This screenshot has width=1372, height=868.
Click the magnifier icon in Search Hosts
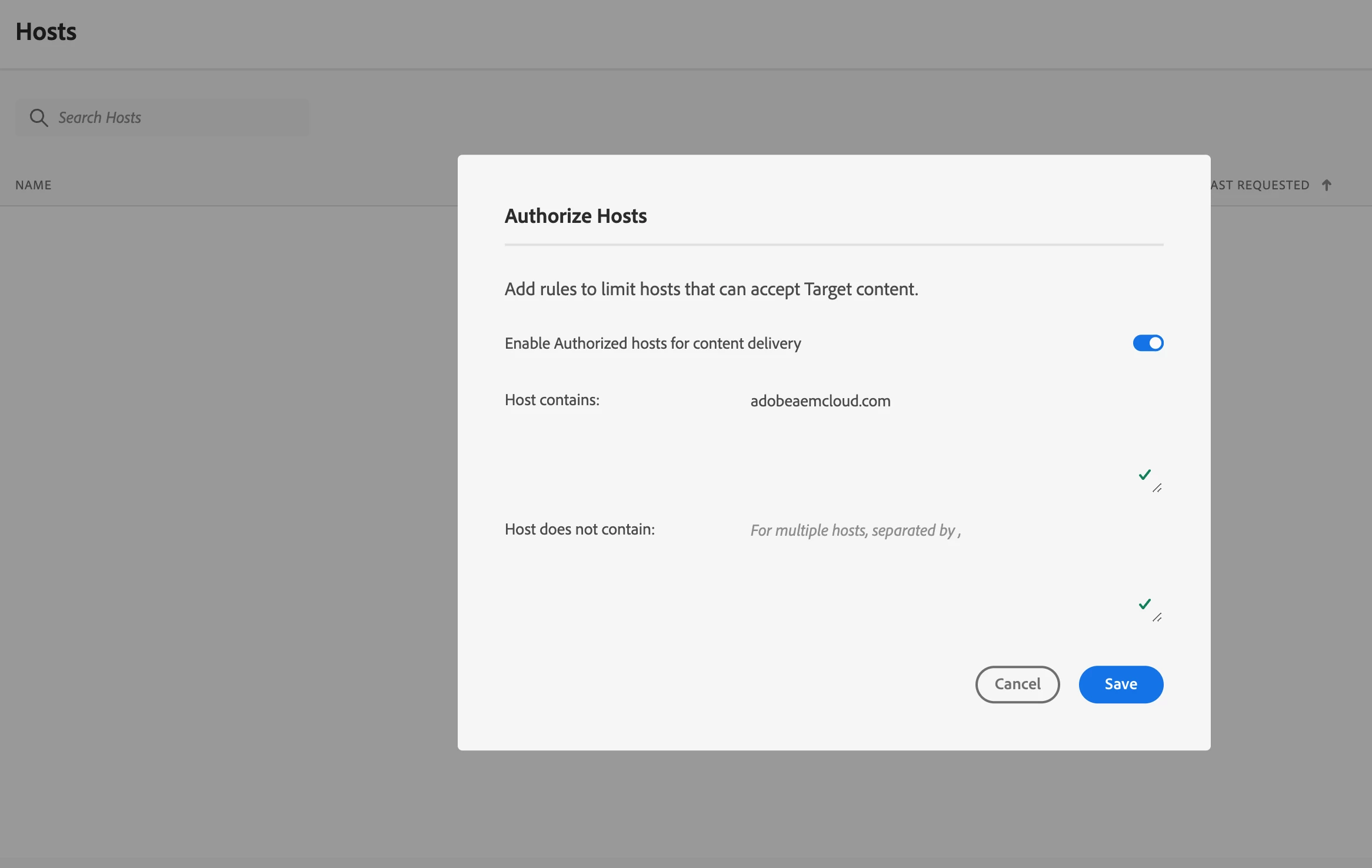[x=39, y=118]
